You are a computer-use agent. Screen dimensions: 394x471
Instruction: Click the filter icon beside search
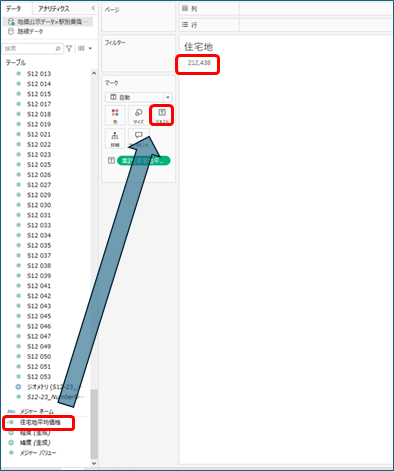click(x=69, y=49)
